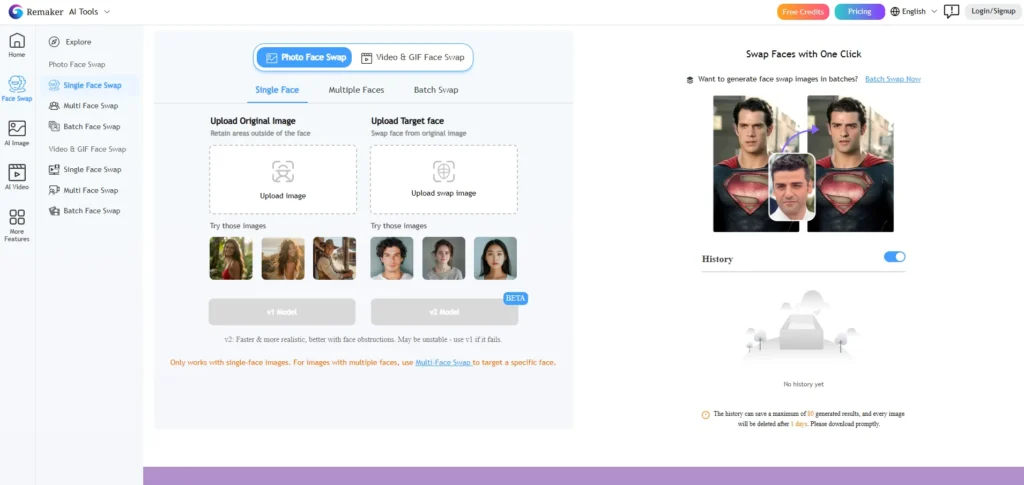
Task: Switch to the Multiple Faces tab
Action: click(x=356, y=90)
